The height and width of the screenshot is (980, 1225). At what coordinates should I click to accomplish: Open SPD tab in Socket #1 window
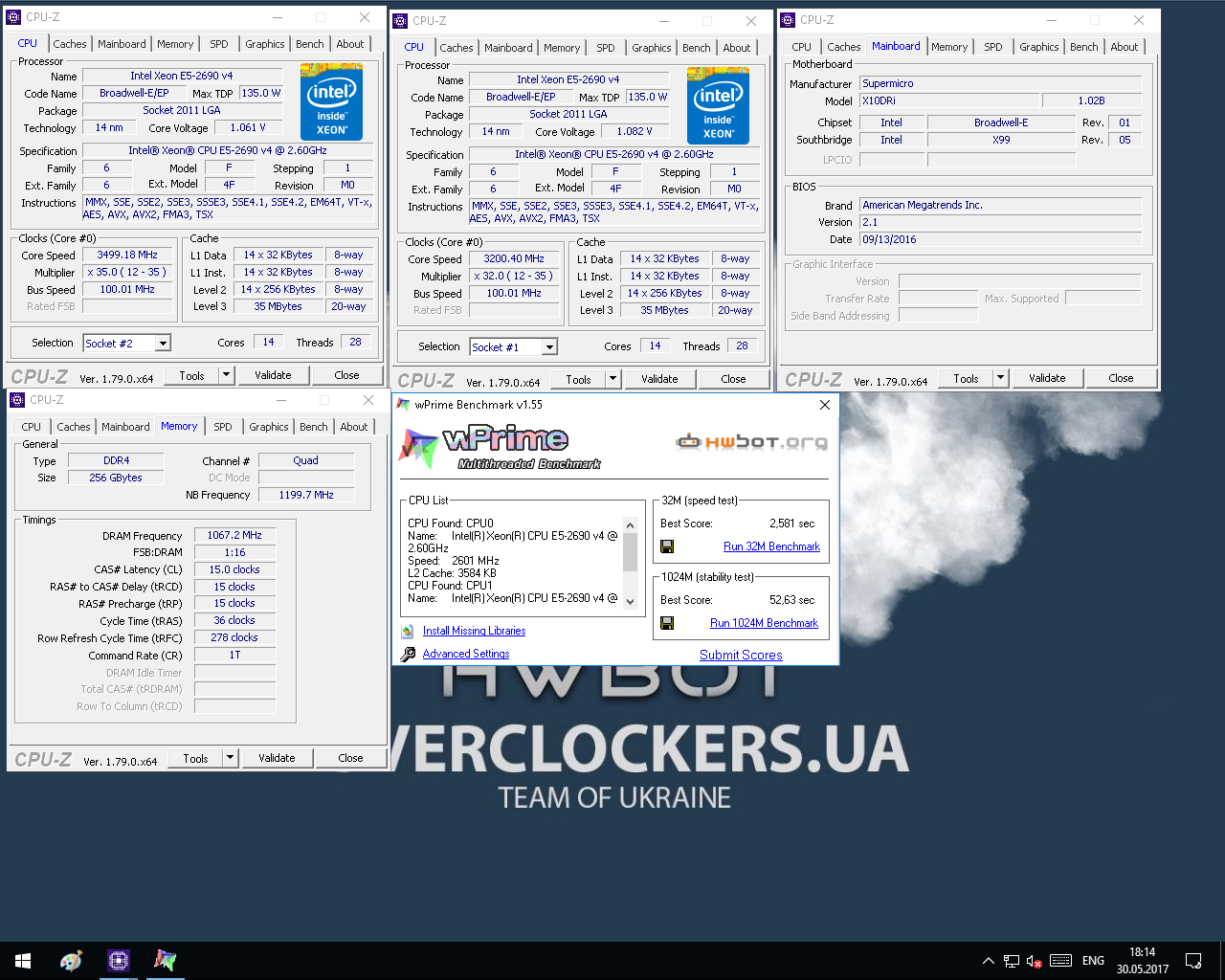[606, 48]
